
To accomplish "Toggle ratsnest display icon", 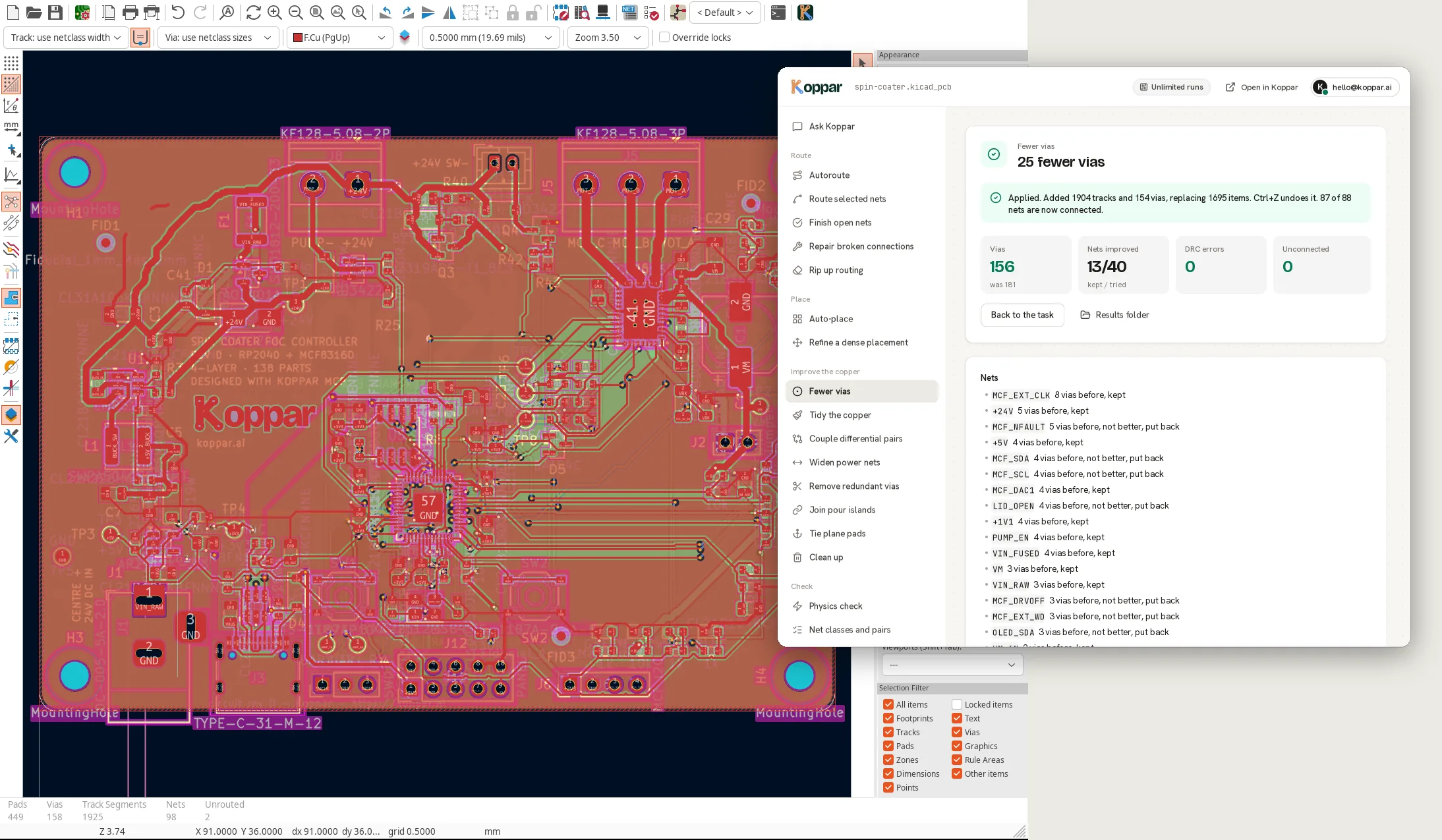I will click(x=11, y=202).
